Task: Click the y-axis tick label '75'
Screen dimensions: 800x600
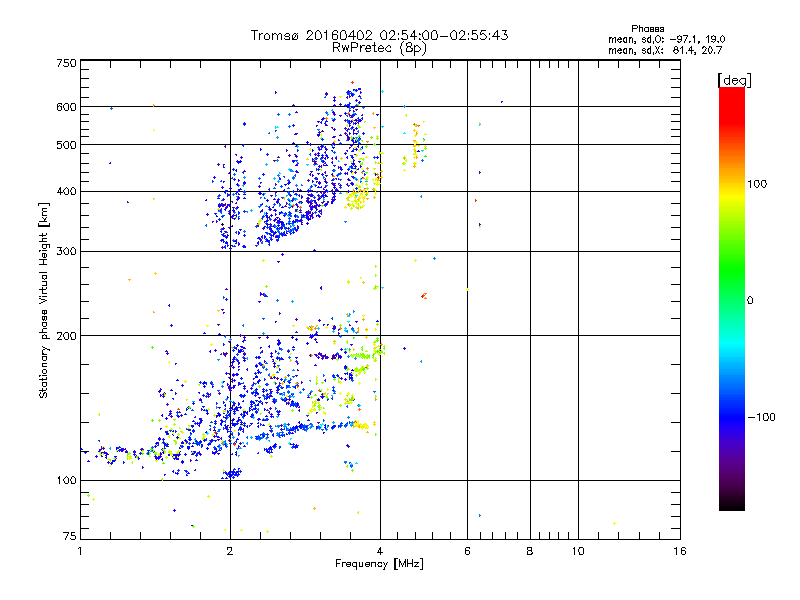Action: [70, 536]
